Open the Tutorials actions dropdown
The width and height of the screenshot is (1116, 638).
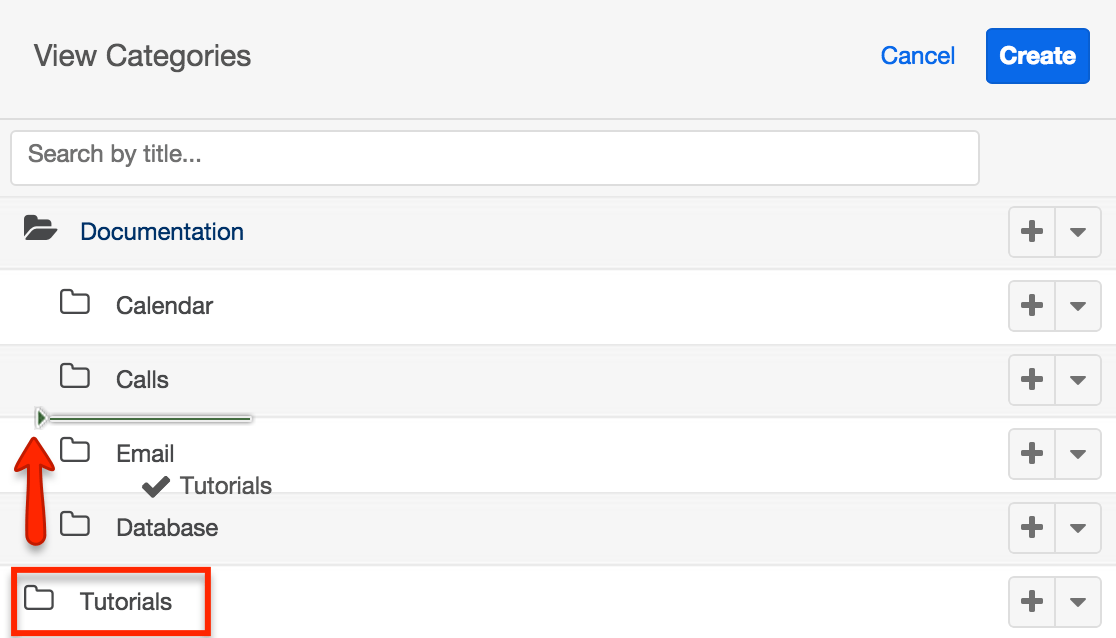(x=1078, y=601)
